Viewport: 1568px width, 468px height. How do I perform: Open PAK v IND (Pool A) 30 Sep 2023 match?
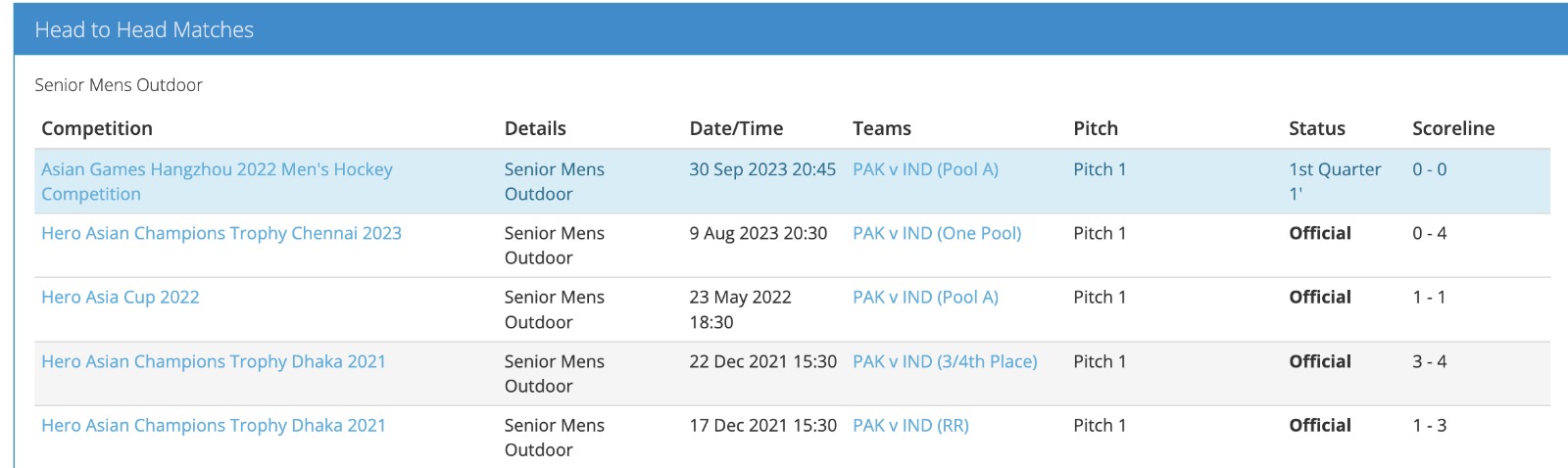[x=925, y=170]
